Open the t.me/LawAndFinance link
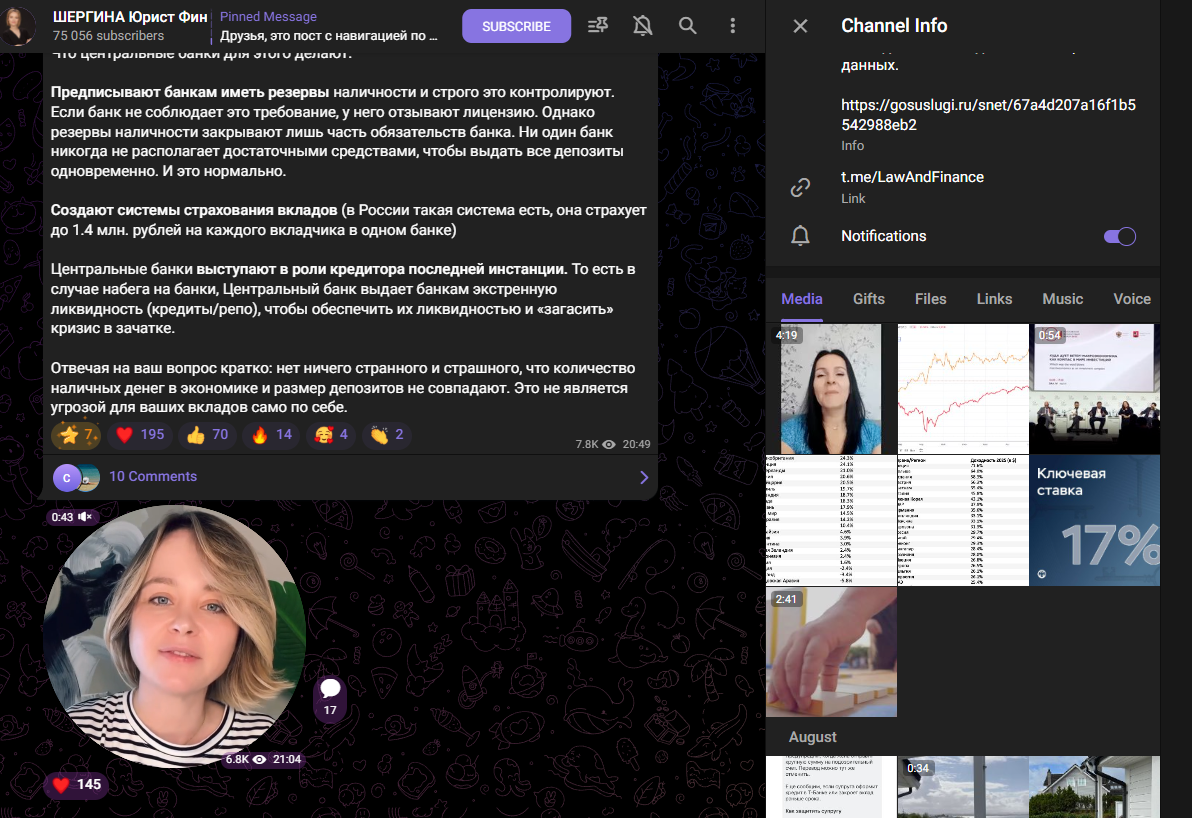Image resolution: width=1192 pixels, height=818 pixels. click(x=912, y=177)
